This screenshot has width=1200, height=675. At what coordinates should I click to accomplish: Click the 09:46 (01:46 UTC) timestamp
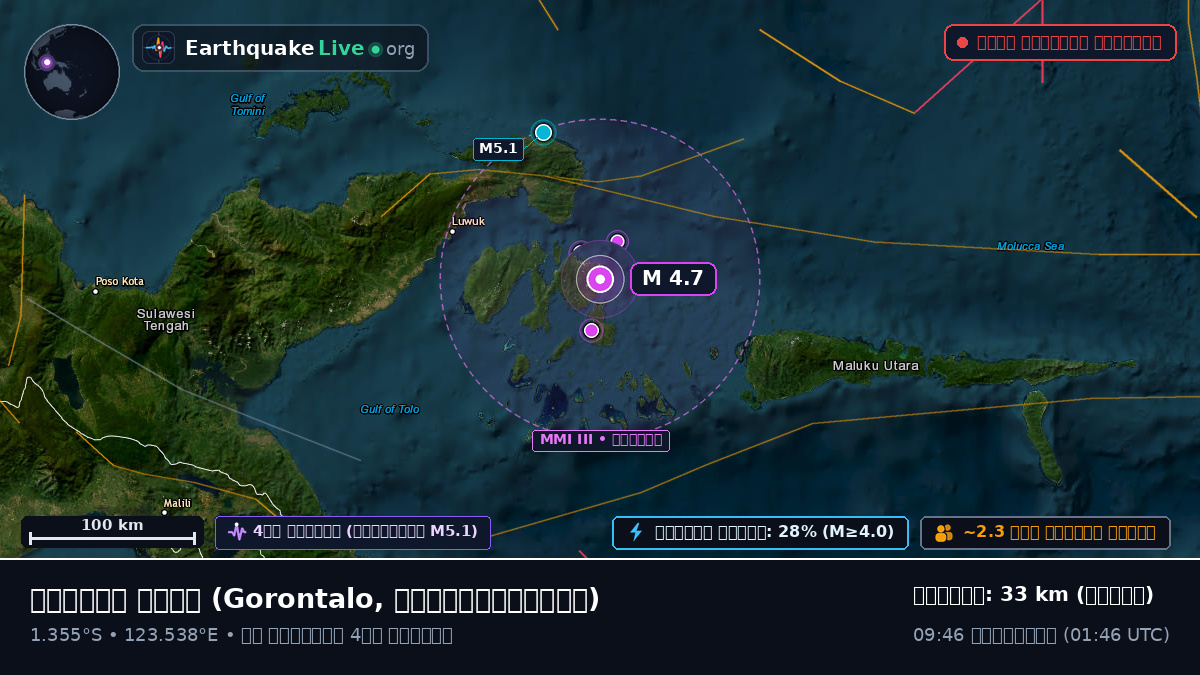coord(1041,635)
